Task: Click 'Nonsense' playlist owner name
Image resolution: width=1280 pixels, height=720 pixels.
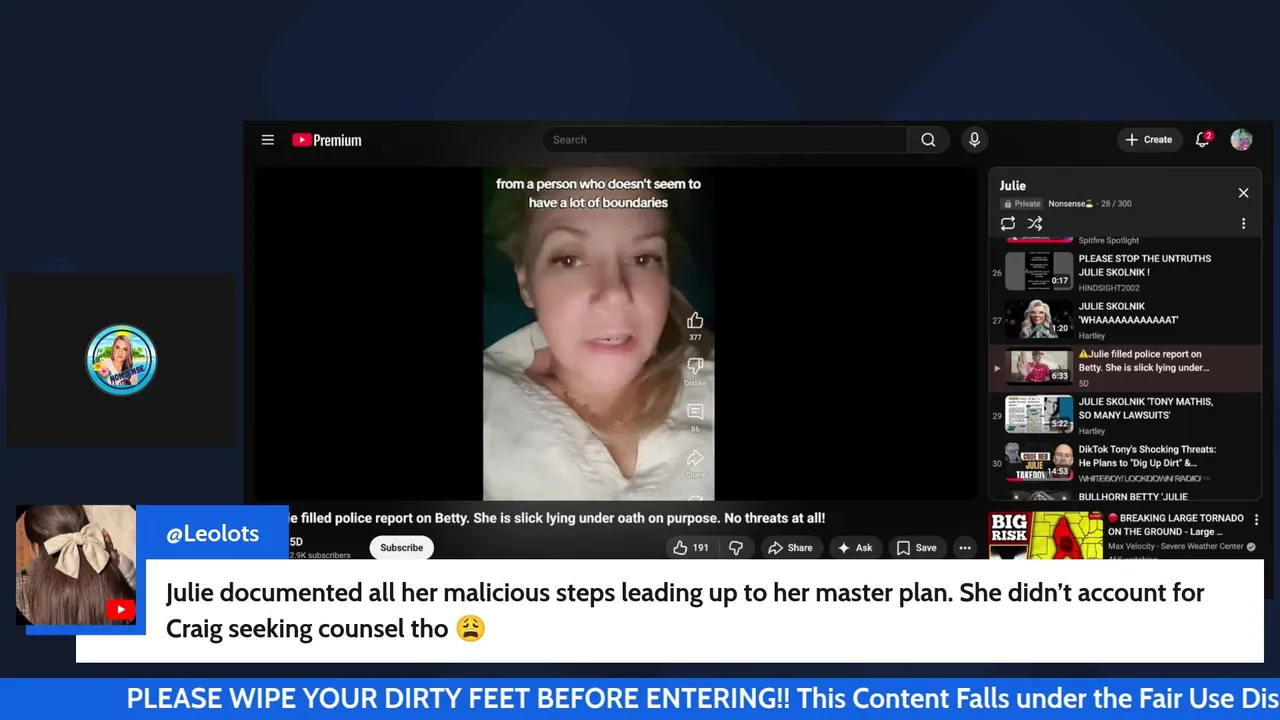Action: click(1070, 203)
